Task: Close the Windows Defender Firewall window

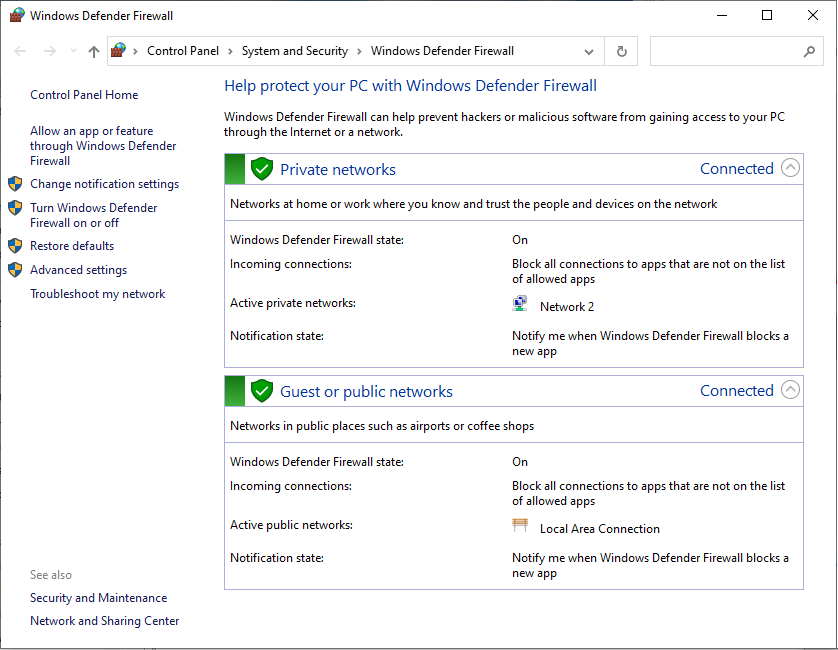Action: click(812, 16)
